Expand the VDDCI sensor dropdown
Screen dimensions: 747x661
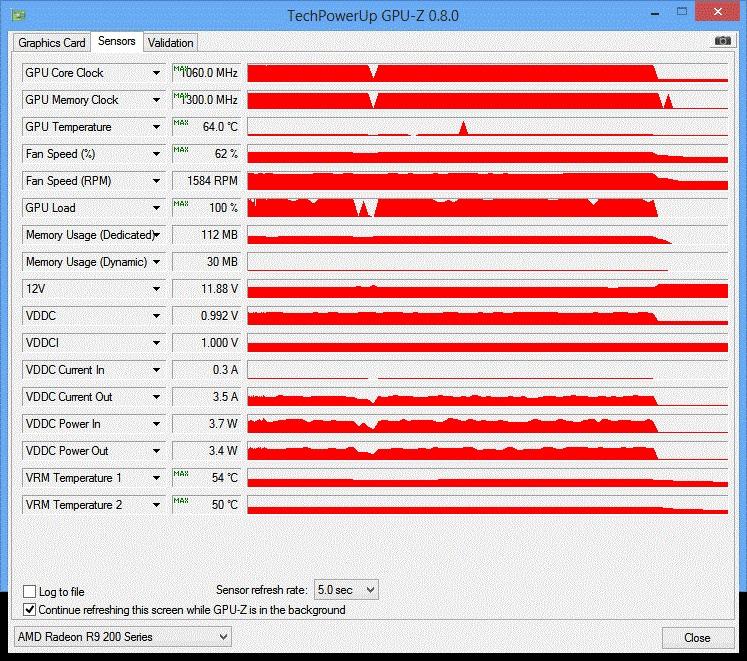click(x=156, y=343)
